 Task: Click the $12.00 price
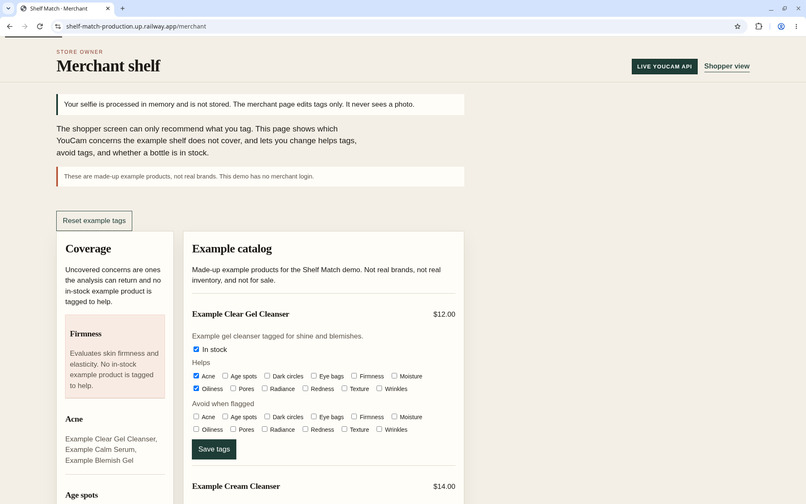point(444,314)
